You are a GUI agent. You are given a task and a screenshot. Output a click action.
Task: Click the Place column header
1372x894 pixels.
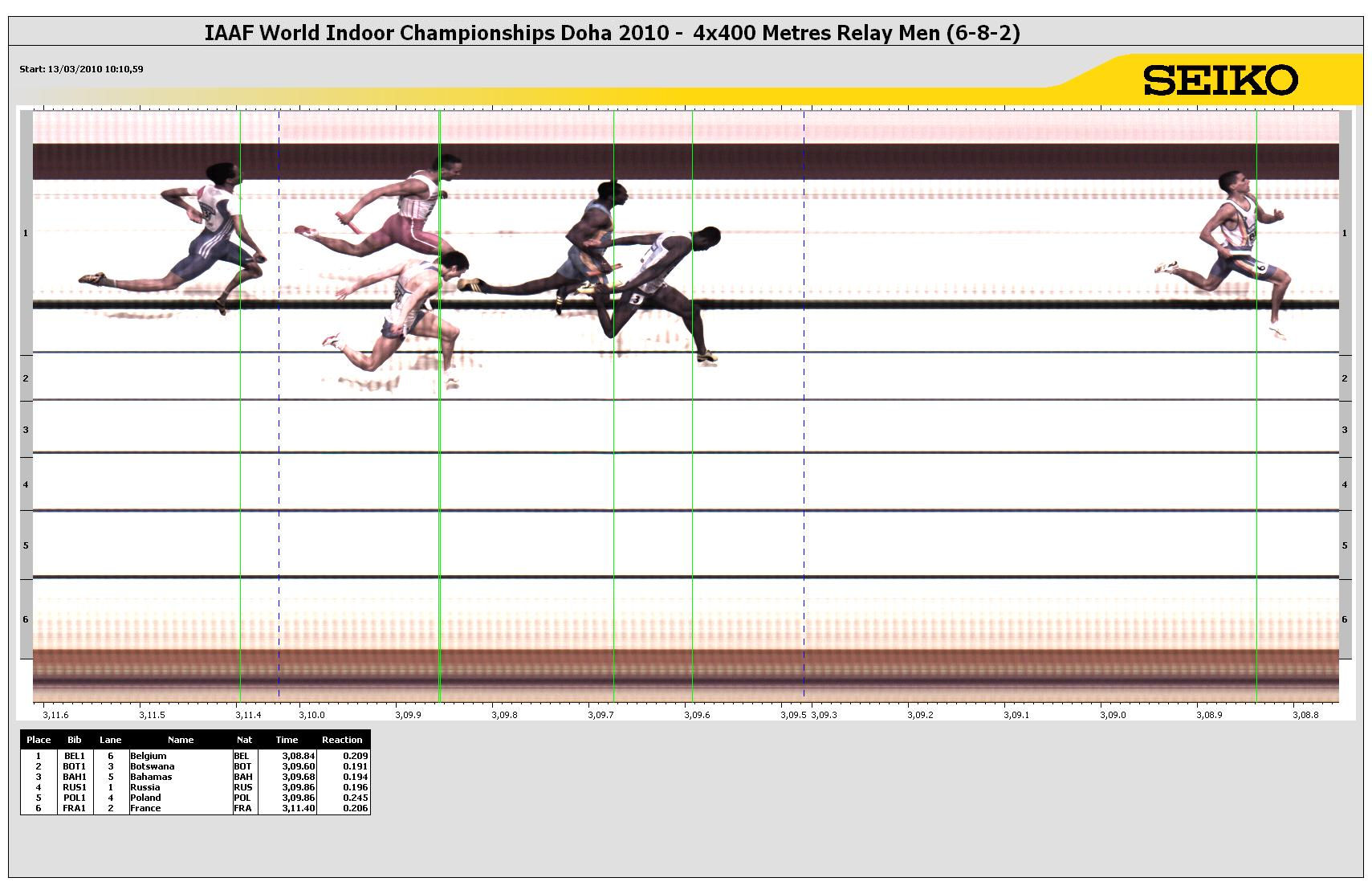[x=39, y=740]
